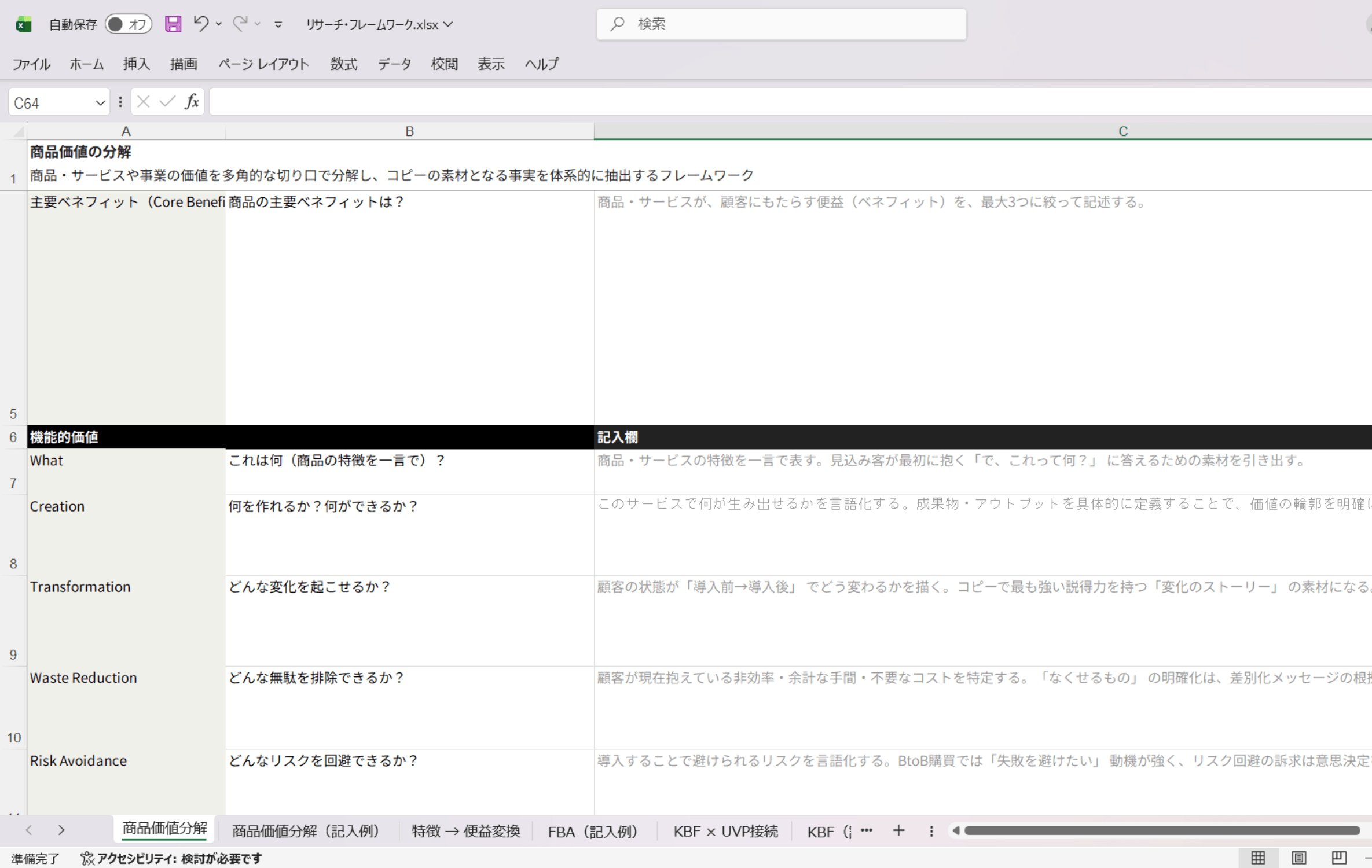Select row 6 header

pos(13,437)
